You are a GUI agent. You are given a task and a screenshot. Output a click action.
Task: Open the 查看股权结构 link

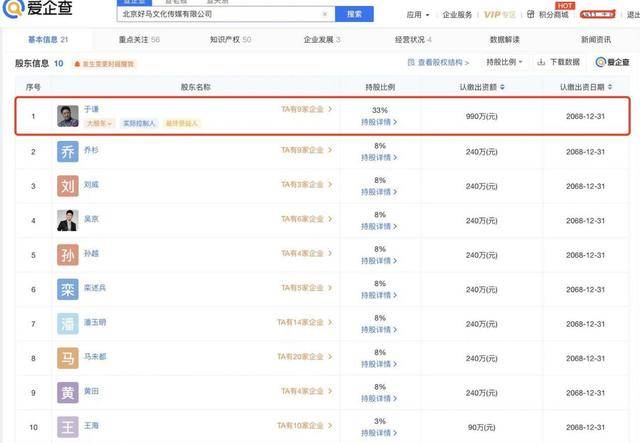point(438,62)
